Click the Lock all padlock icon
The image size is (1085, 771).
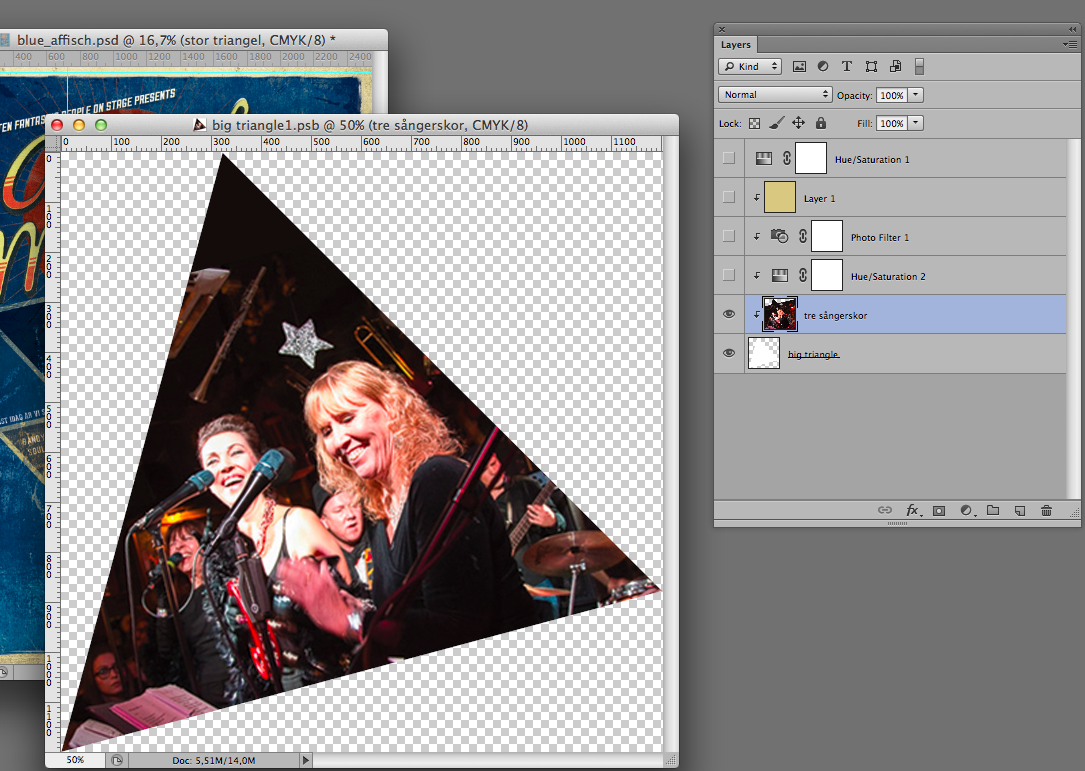click(x=821, y=123)
